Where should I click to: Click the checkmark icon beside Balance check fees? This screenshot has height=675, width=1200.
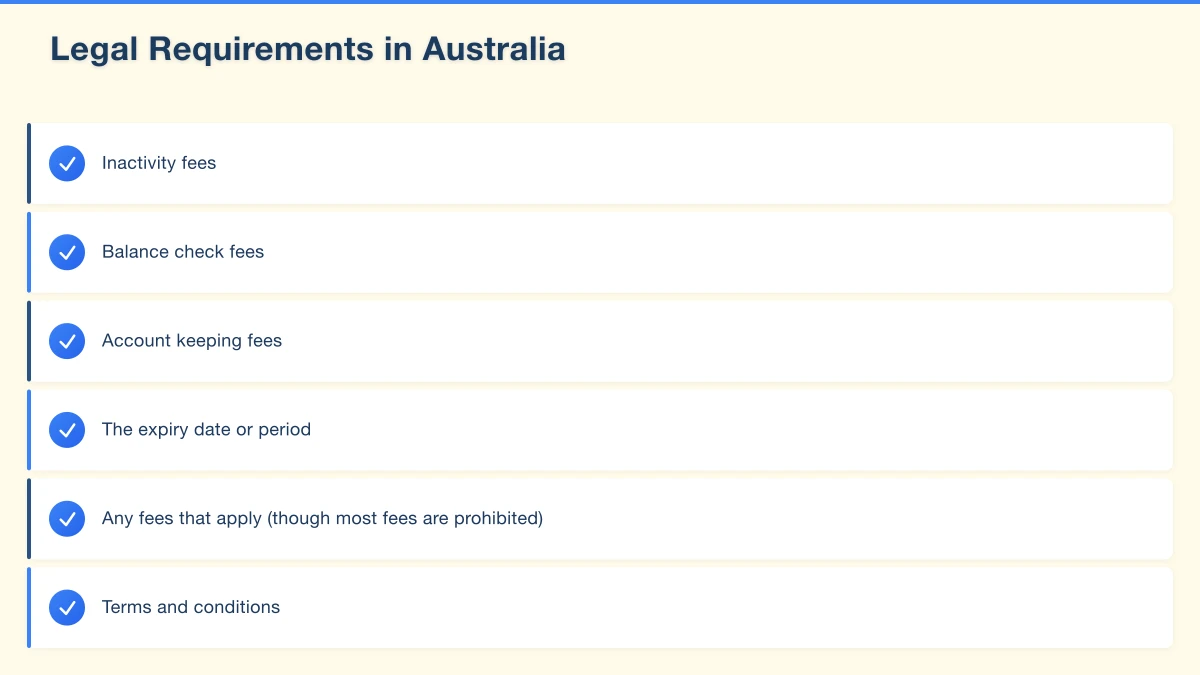[67, 252]
